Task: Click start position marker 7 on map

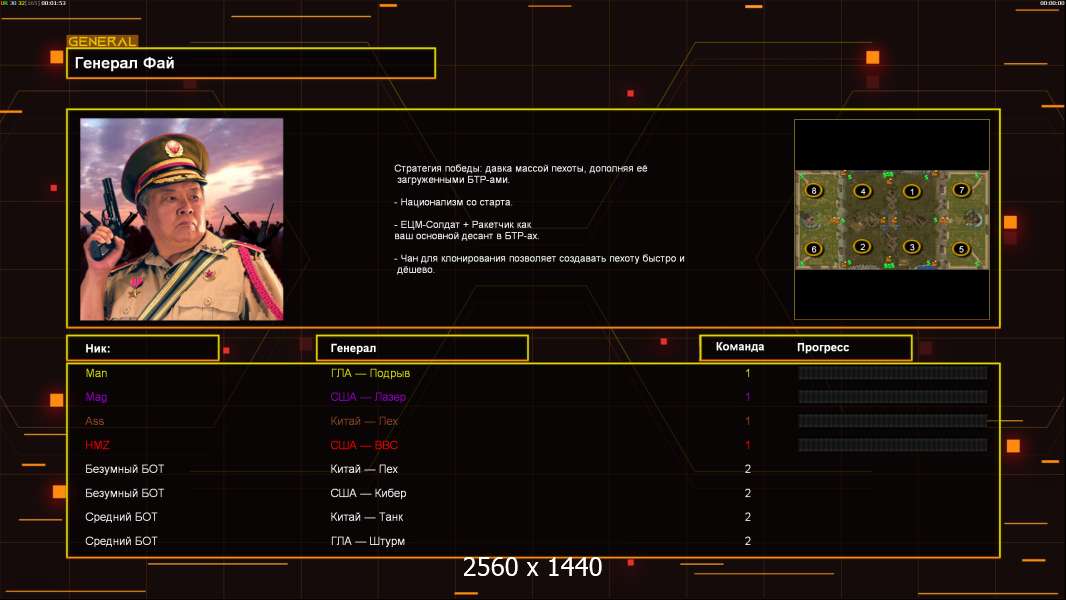Action: (x=961, y=190)
